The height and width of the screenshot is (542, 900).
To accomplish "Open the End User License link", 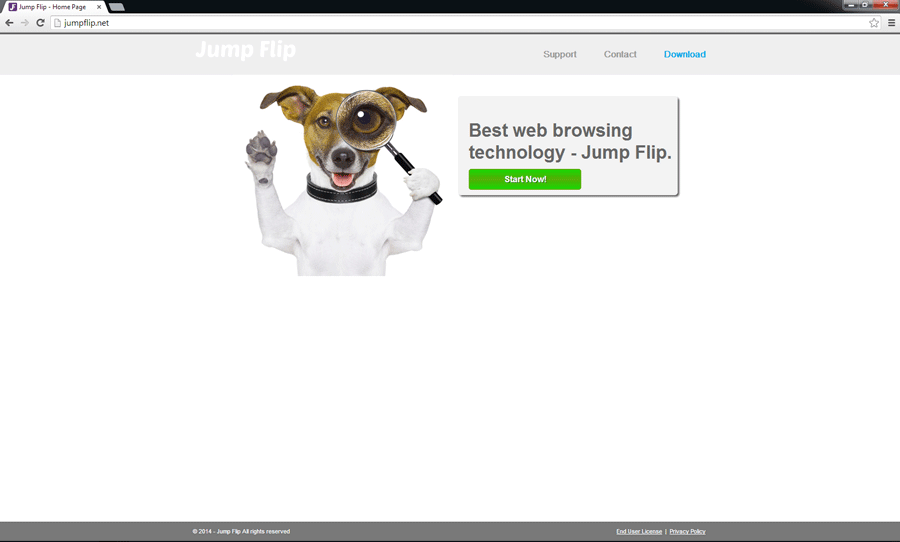I will pyautogui.click(x=639, y=532).
